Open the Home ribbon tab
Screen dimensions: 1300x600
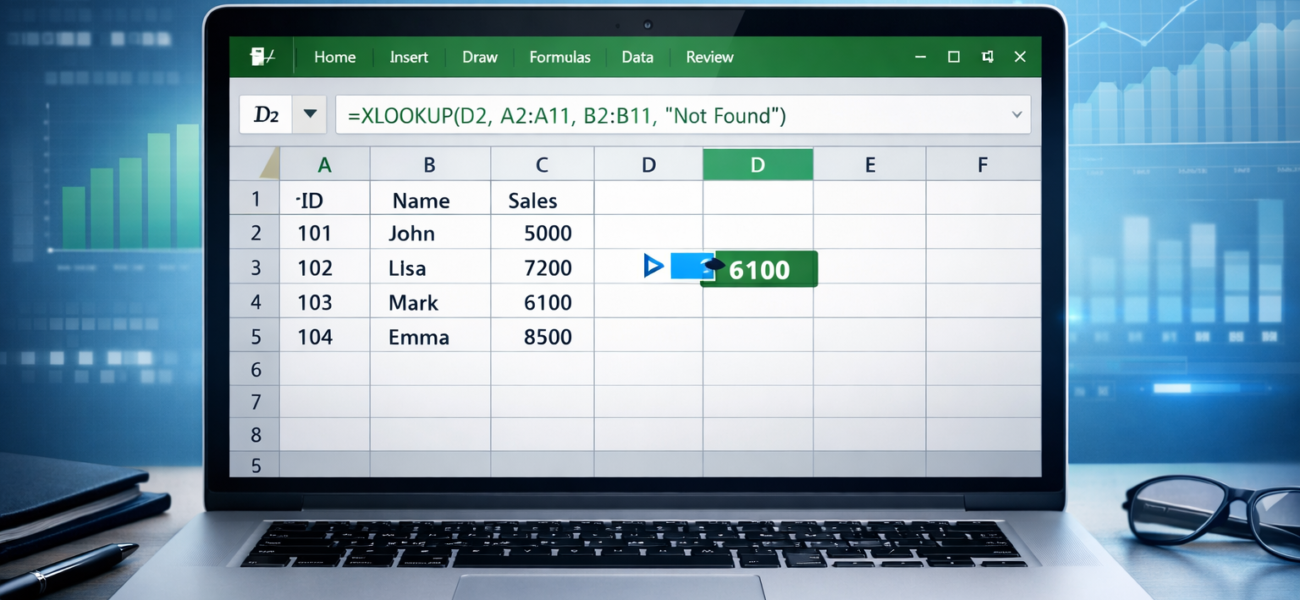point(334,57)
